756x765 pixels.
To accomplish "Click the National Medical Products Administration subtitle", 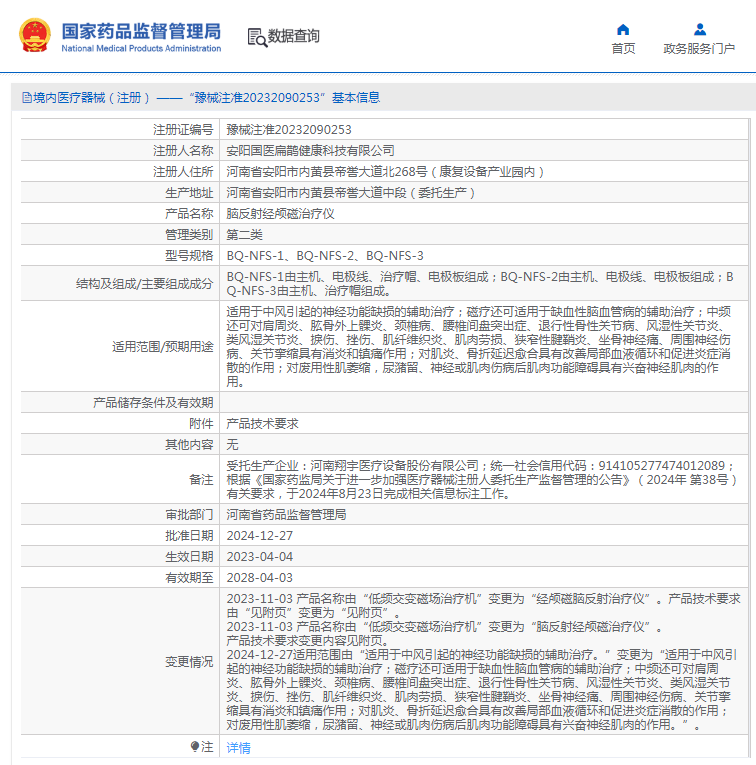I will (141, 48).
